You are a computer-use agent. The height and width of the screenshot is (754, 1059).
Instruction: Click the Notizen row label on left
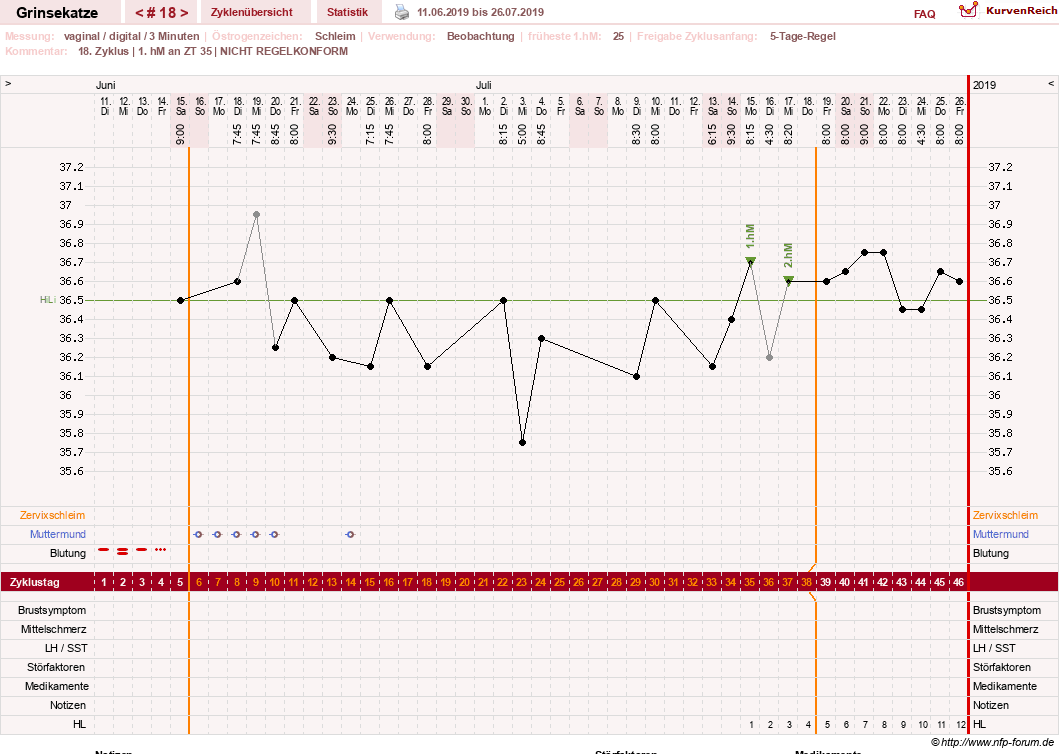point(68,705)
